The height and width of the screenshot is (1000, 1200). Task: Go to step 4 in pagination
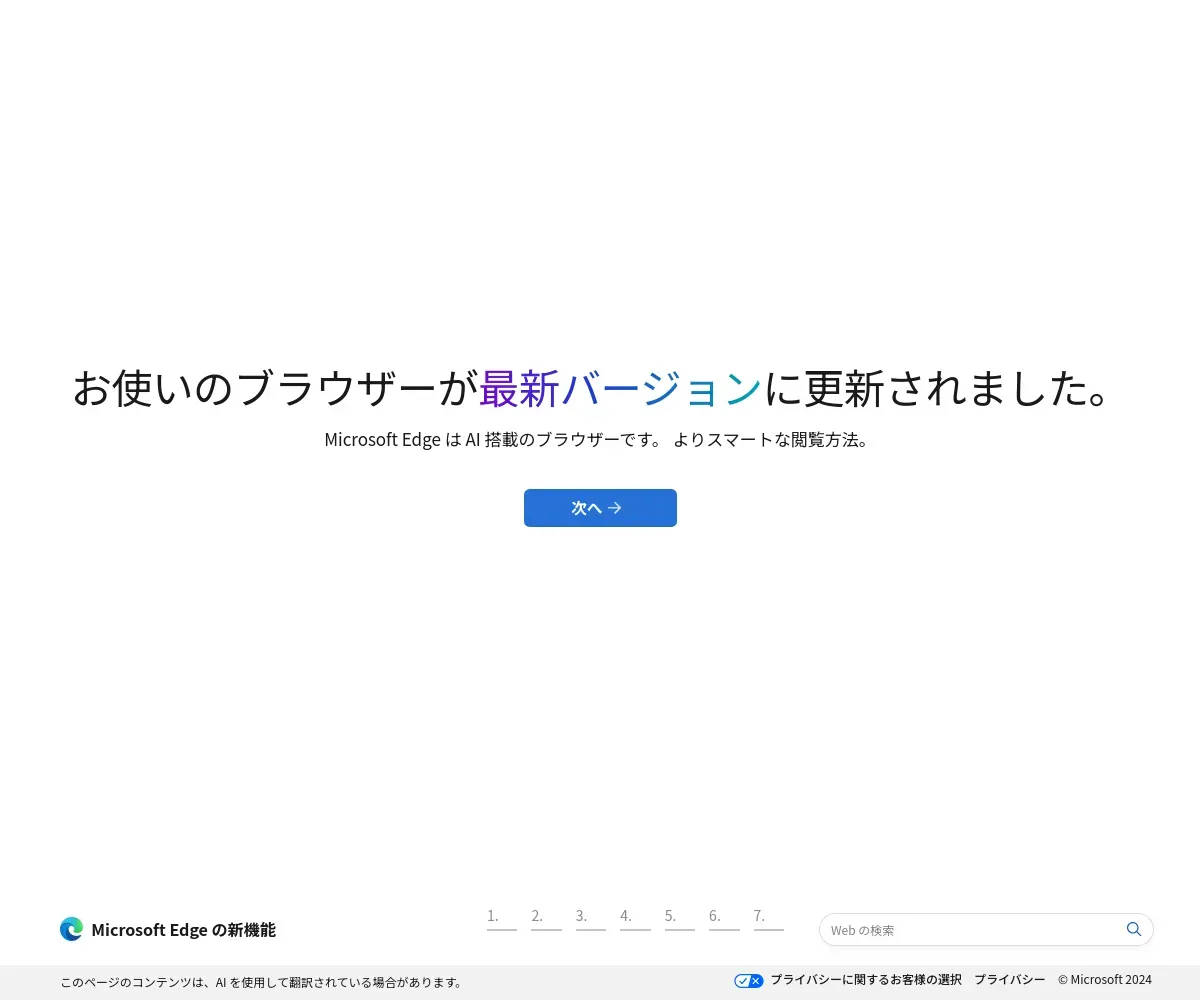(x=635, y=918)
